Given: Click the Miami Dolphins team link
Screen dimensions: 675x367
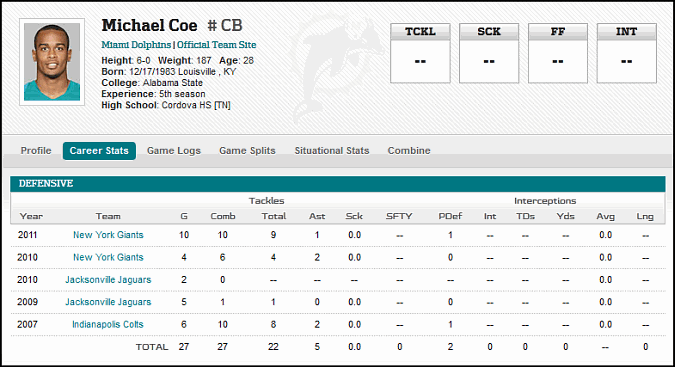Looking at the screenshot, I should point(136,45).
